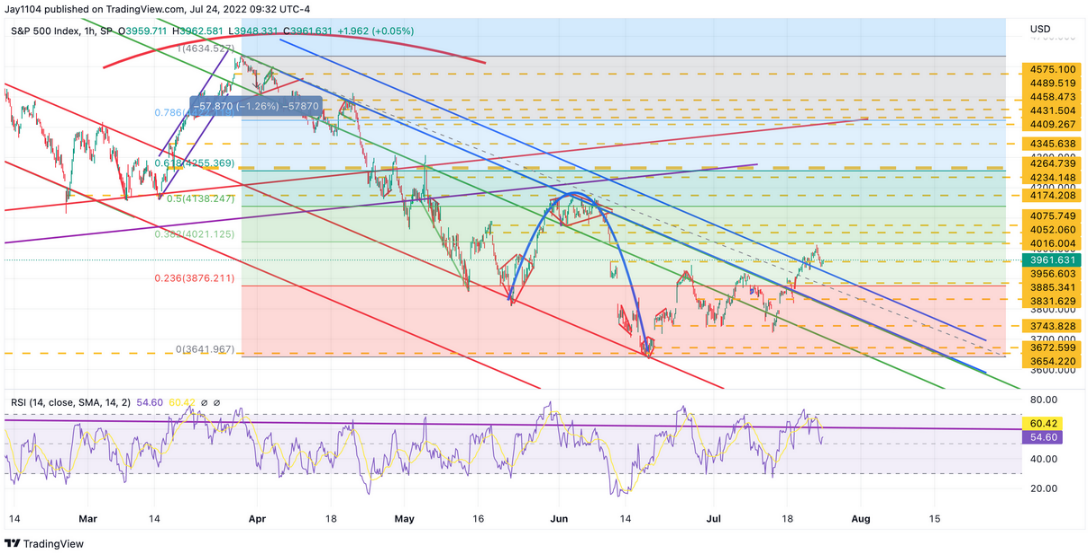Click the 4264.739 yellow price level tag
This screenshot has width=1088, height=554.
click(x=1049, y=163)
